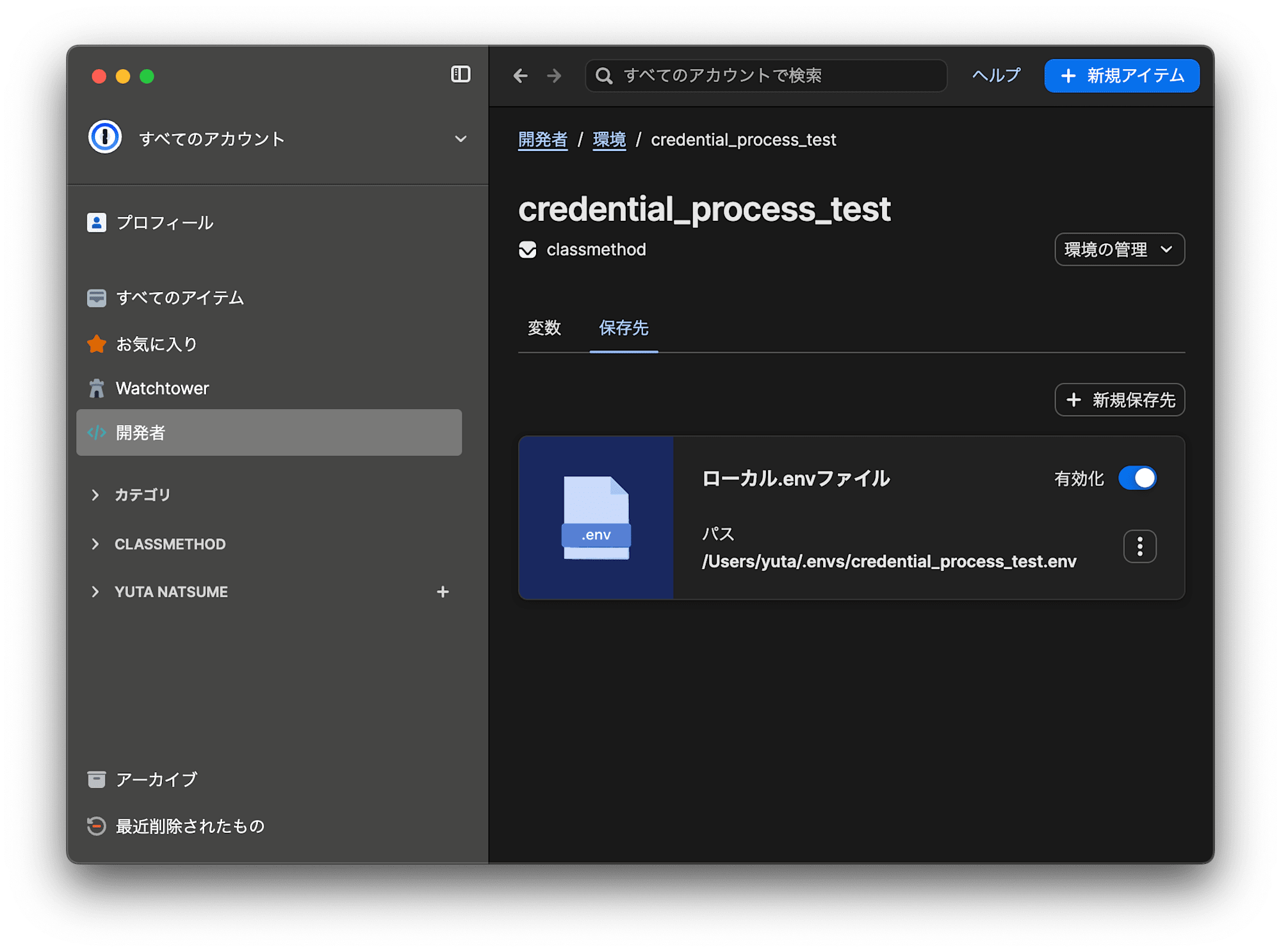Open Watchtower from the sidebar
The width and height of the screenshot is (1281, 952).
pos(162,389)
